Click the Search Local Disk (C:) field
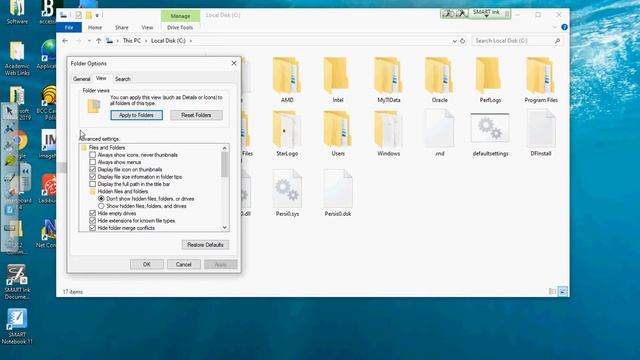 click(517, 41)
